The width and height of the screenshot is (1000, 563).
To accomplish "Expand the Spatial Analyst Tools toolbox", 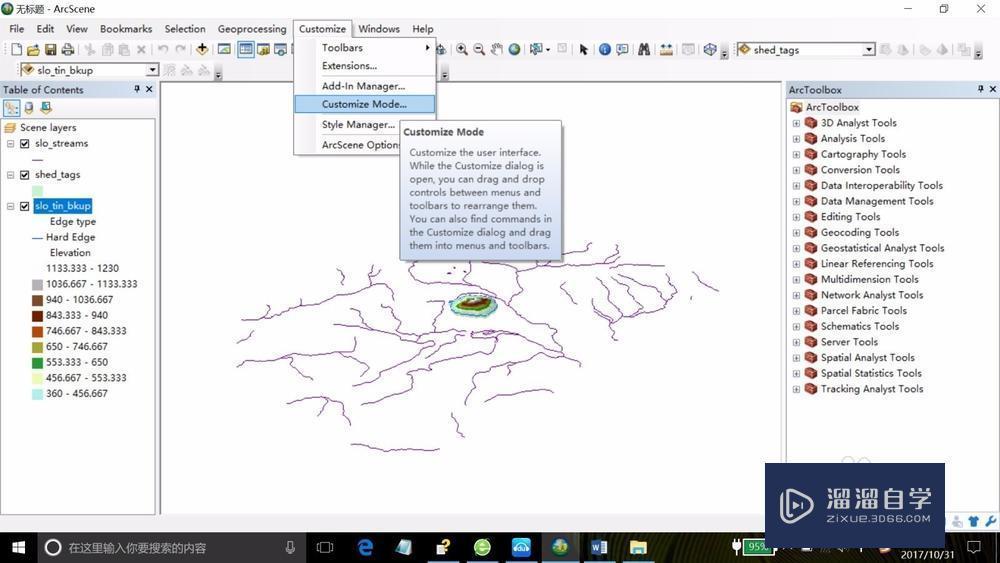I will click(x=796, y=358).
